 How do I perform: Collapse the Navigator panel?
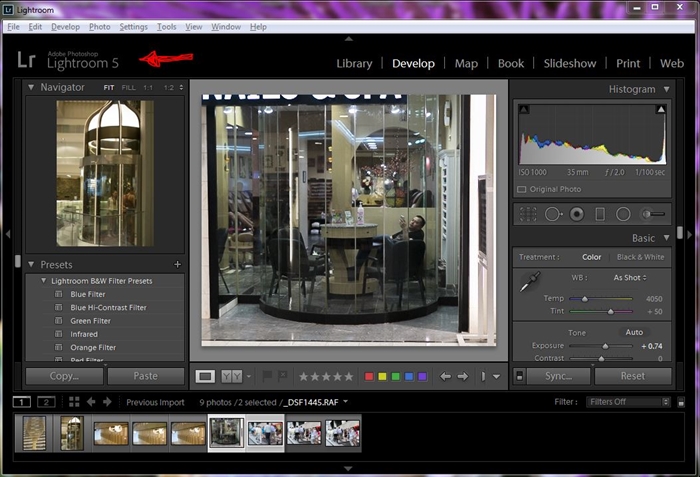point(31,88)
